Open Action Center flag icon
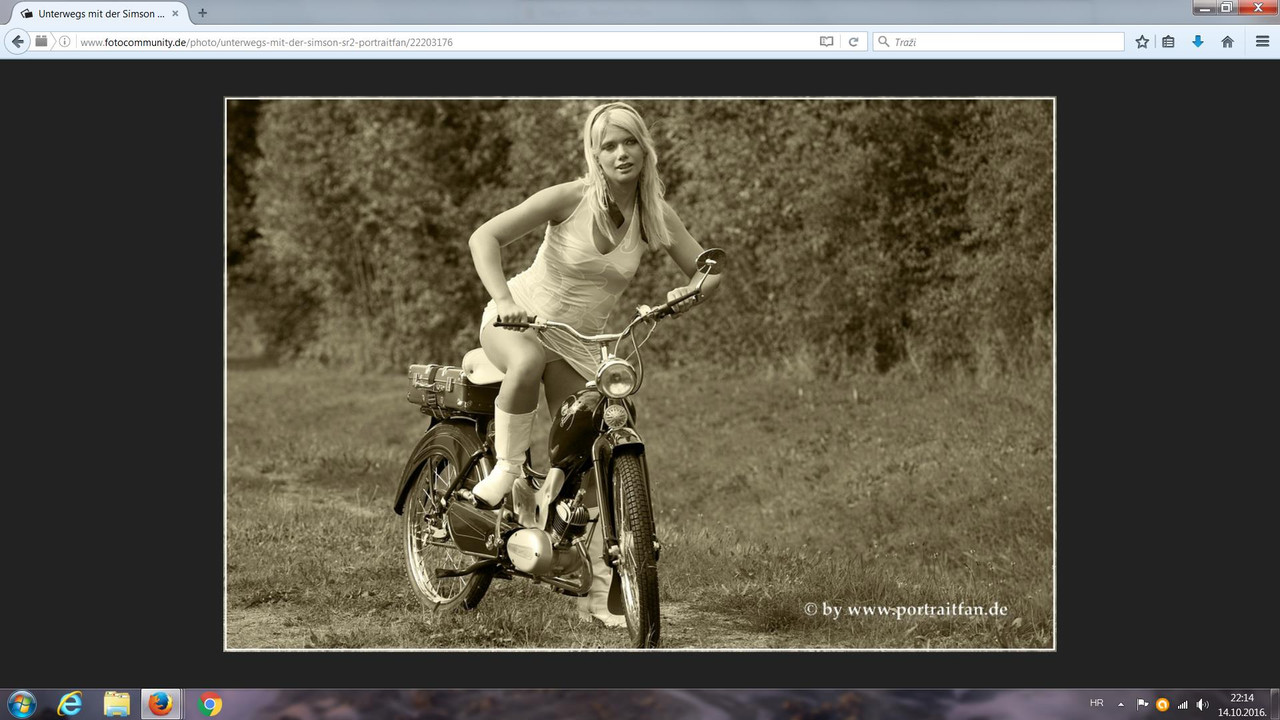The height and width of the screenshot is (720, 1280). [x=1143, y=704]
